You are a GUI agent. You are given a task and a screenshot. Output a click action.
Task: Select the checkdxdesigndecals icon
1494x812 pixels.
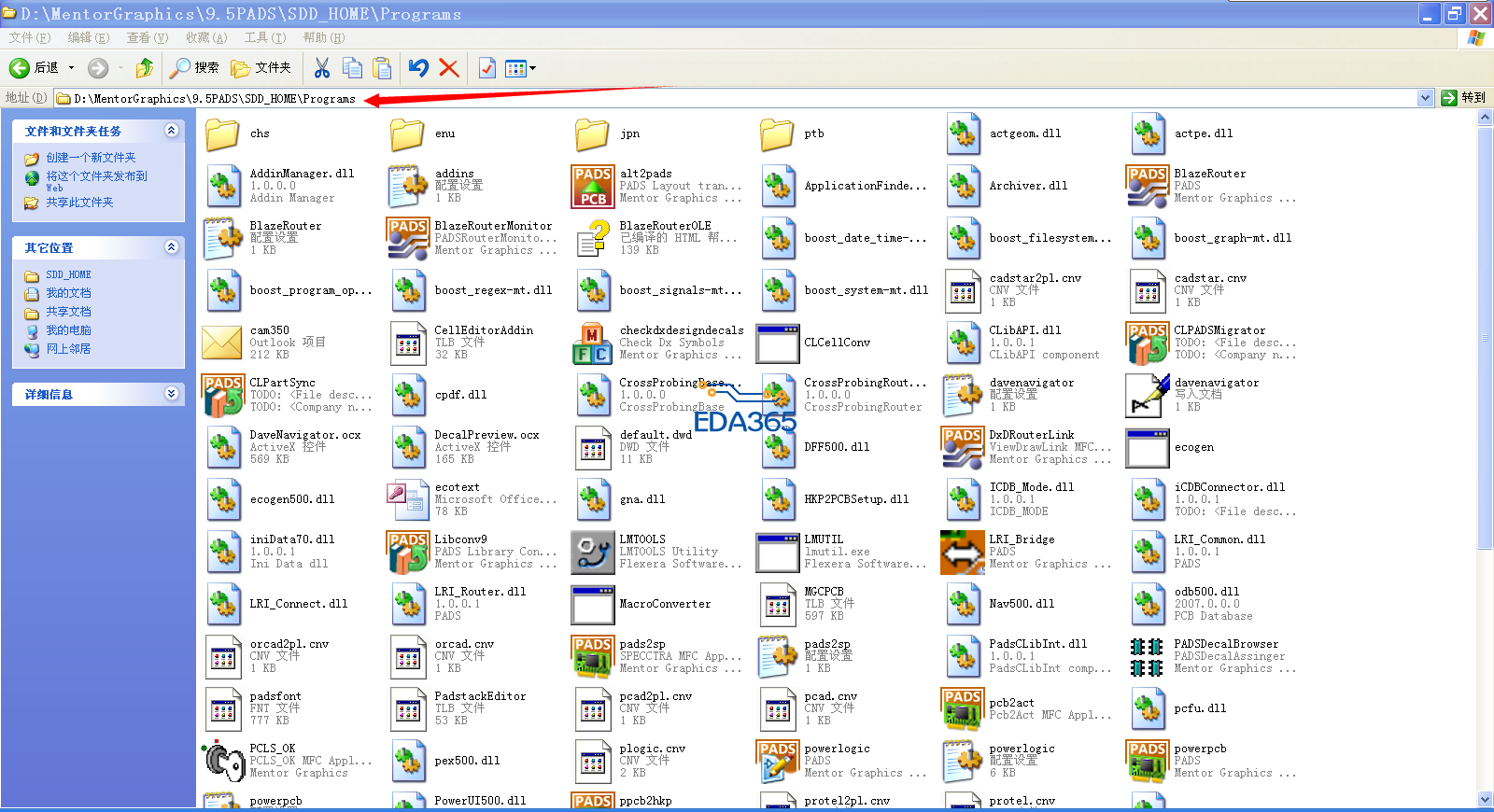click(x=592, y=343)
